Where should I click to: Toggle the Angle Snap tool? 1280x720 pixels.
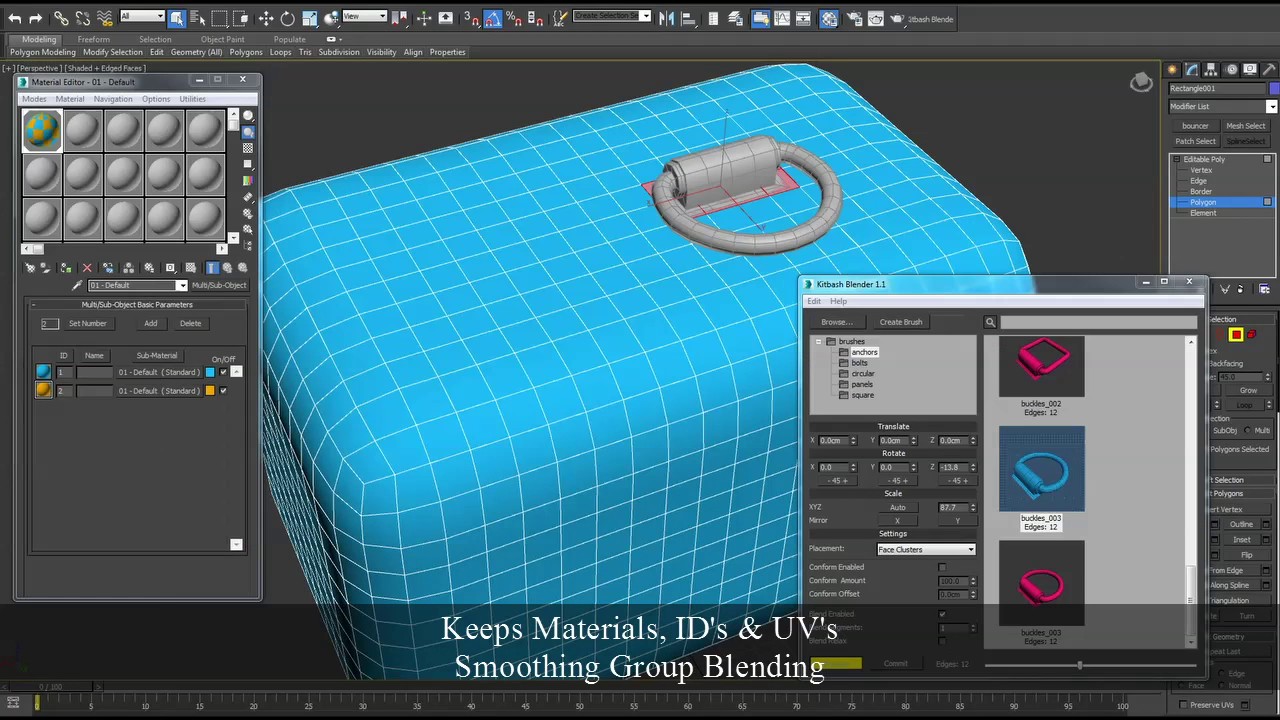[494, 18]
